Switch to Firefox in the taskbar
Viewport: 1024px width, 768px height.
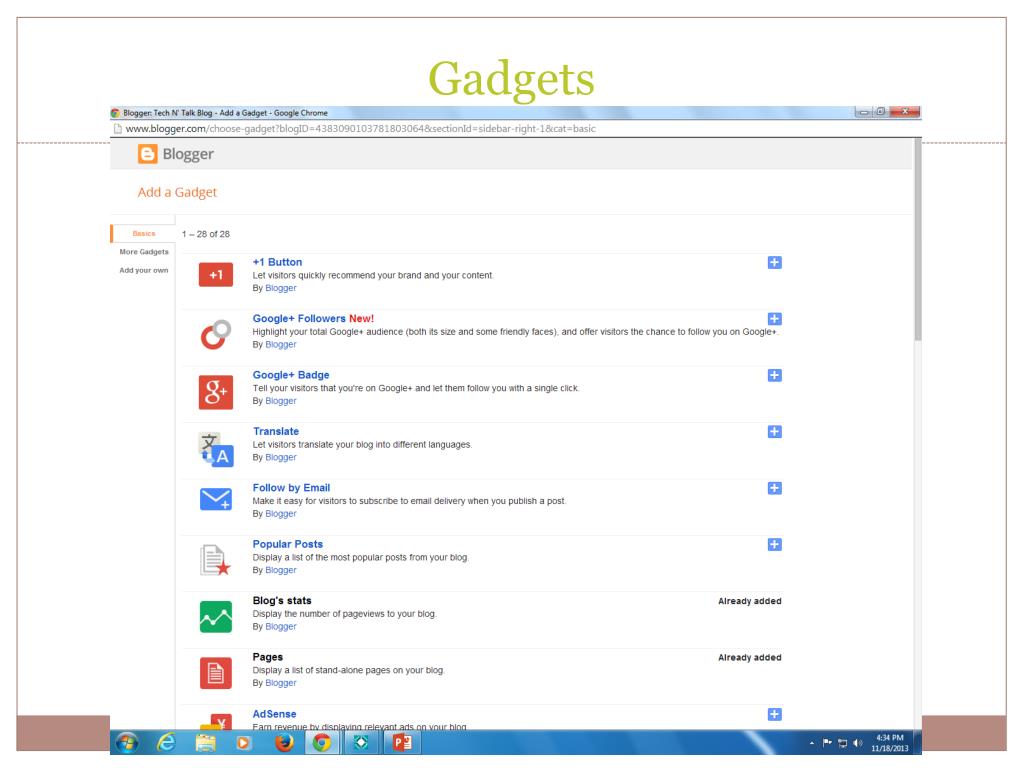[x=283, y=743]
